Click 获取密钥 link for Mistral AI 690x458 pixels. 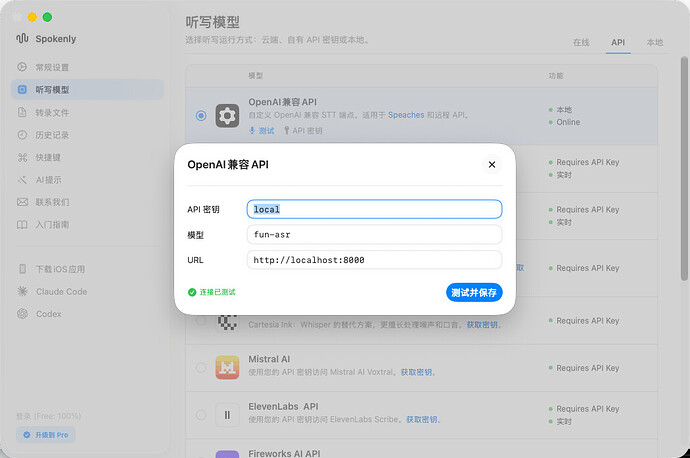pyautogui.click(x=416, y=372)
